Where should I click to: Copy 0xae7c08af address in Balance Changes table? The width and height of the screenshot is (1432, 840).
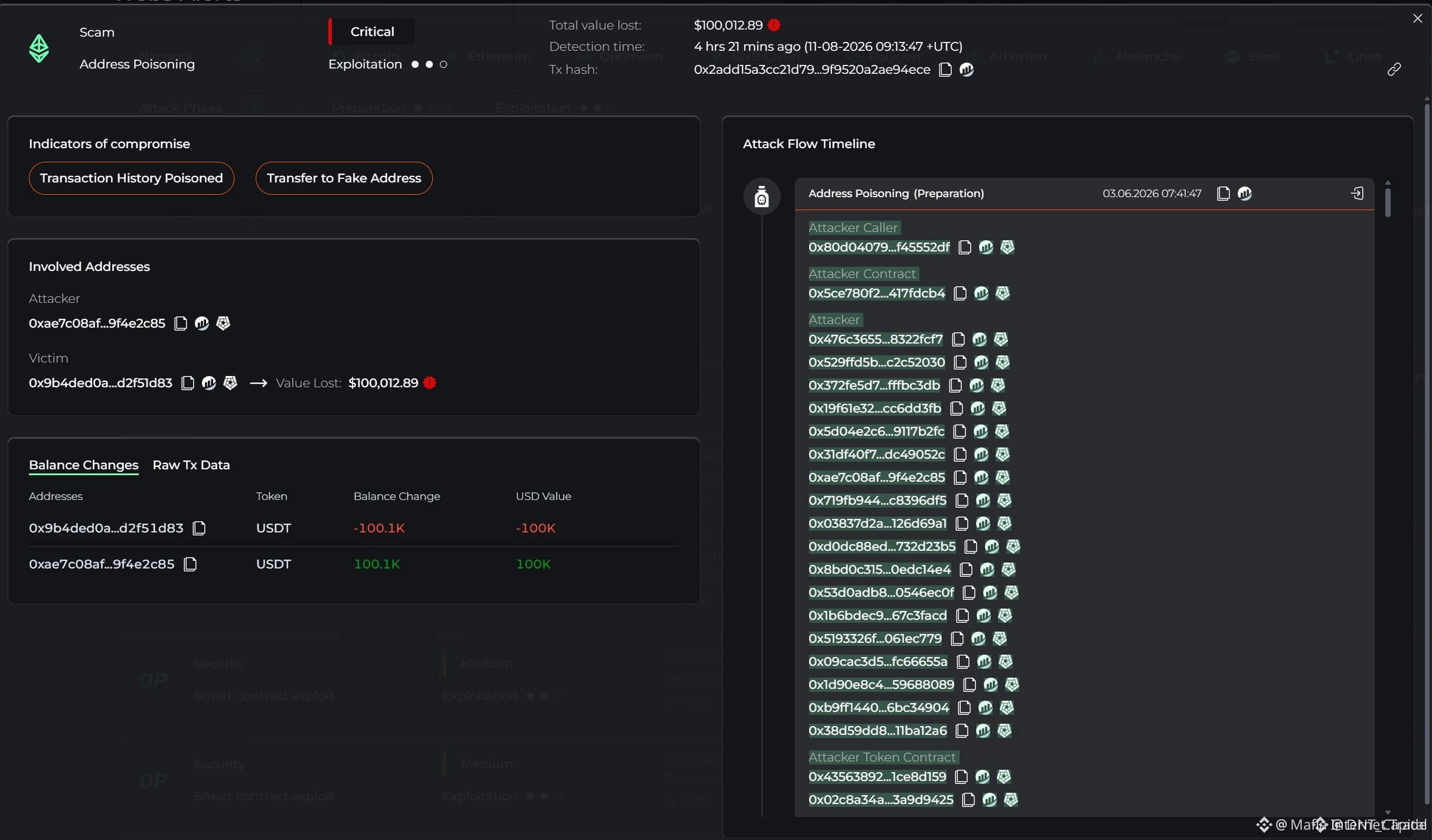(x=190, y=564)
